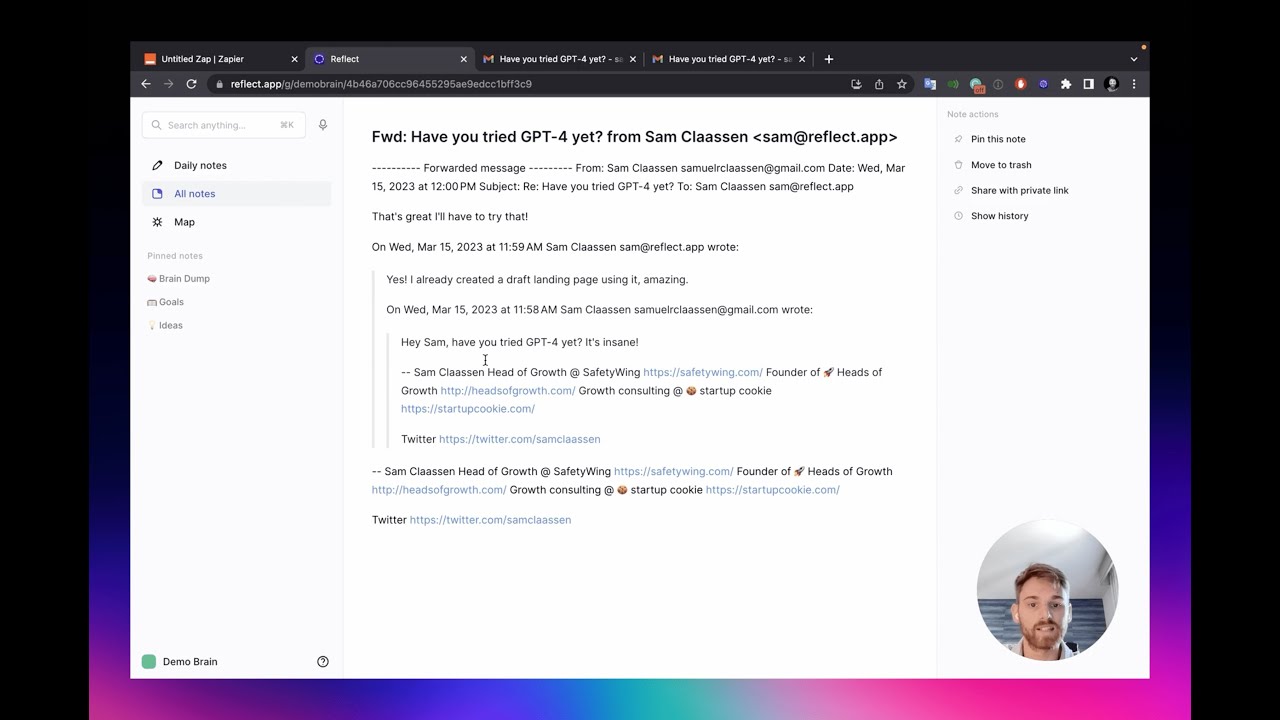The image size is (1280, 720).
Task: Click the share page icon in address bar
Action: pos(879,84)
